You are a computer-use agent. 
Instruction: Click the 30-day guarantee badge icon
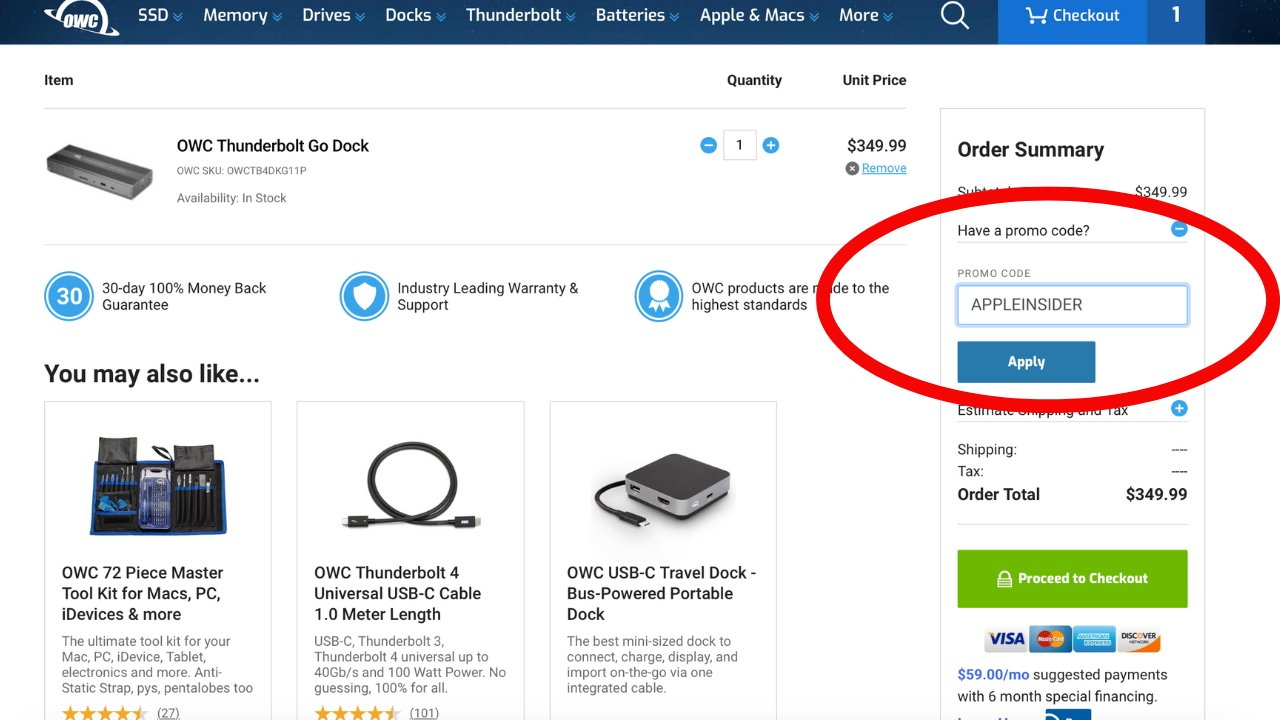(69, 296)
